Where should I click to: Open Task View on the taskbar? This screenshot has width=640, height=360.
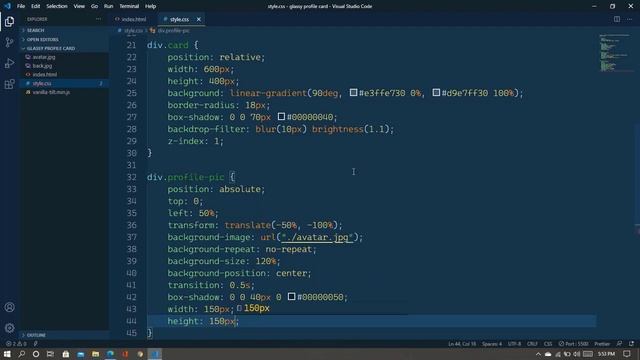[x=50, y=354]
